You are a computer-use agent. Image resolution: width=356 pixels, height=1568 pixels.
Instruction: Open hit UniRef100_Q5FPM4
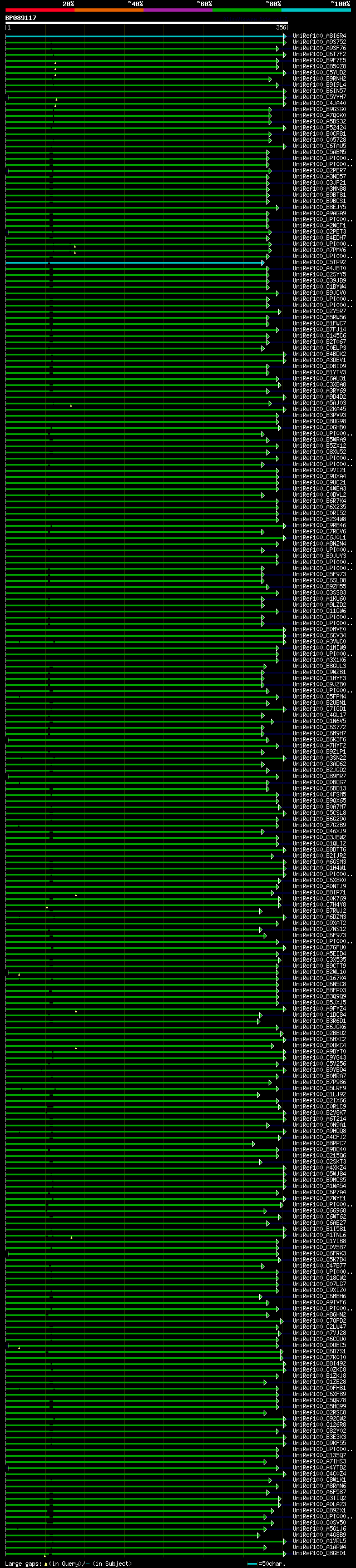[319, 696]
